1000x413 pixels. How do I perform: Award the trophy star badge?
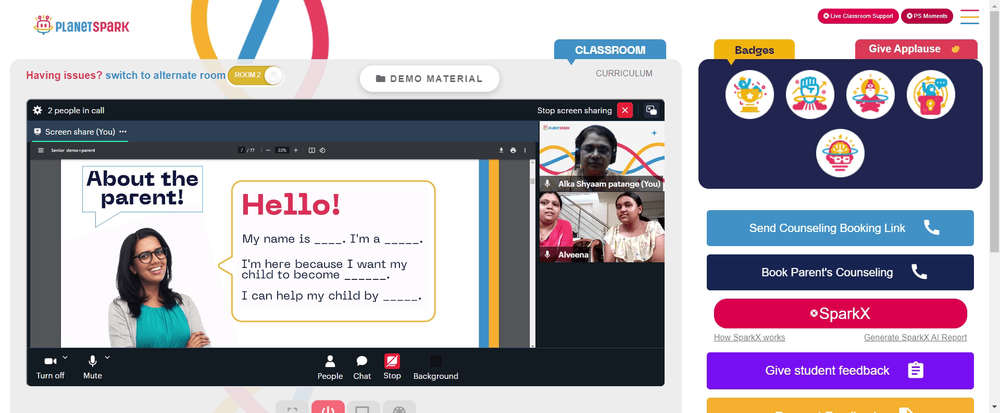tap(749, 94)
